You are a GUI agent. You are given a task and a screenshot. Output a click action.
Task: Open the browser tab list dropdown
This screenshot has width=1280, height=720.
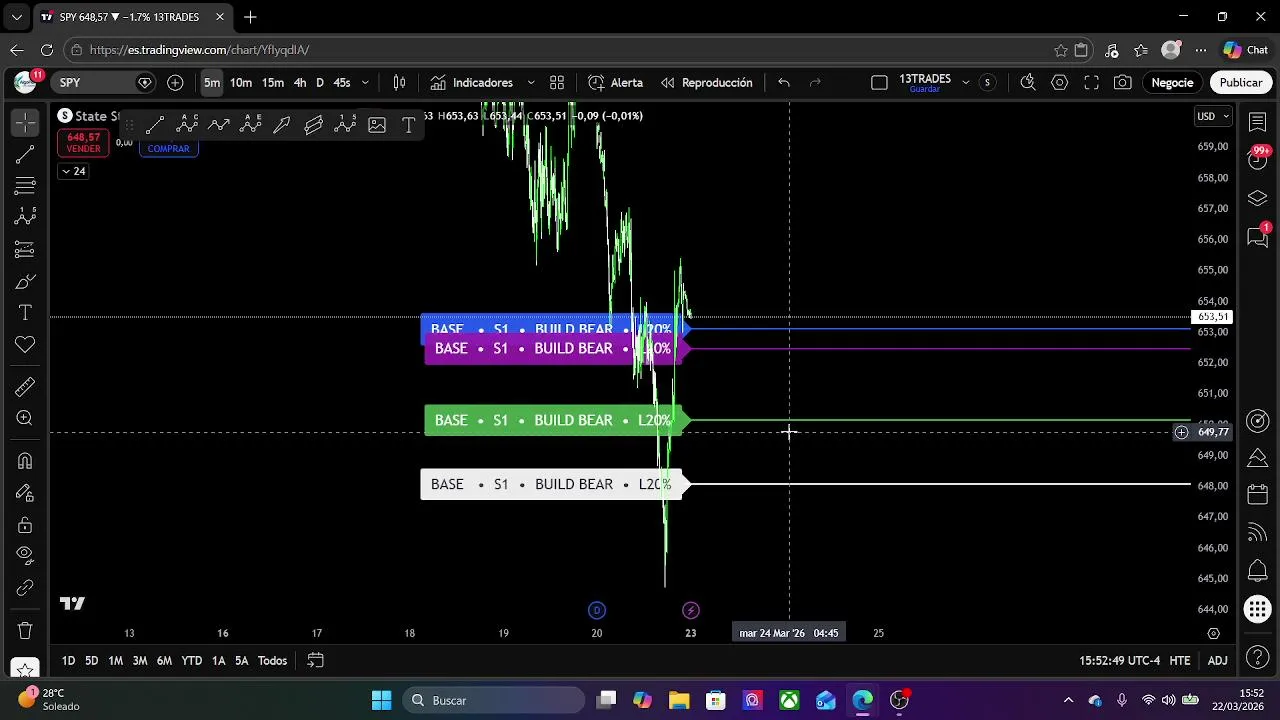pyautogui.click(x=16, y=17)
